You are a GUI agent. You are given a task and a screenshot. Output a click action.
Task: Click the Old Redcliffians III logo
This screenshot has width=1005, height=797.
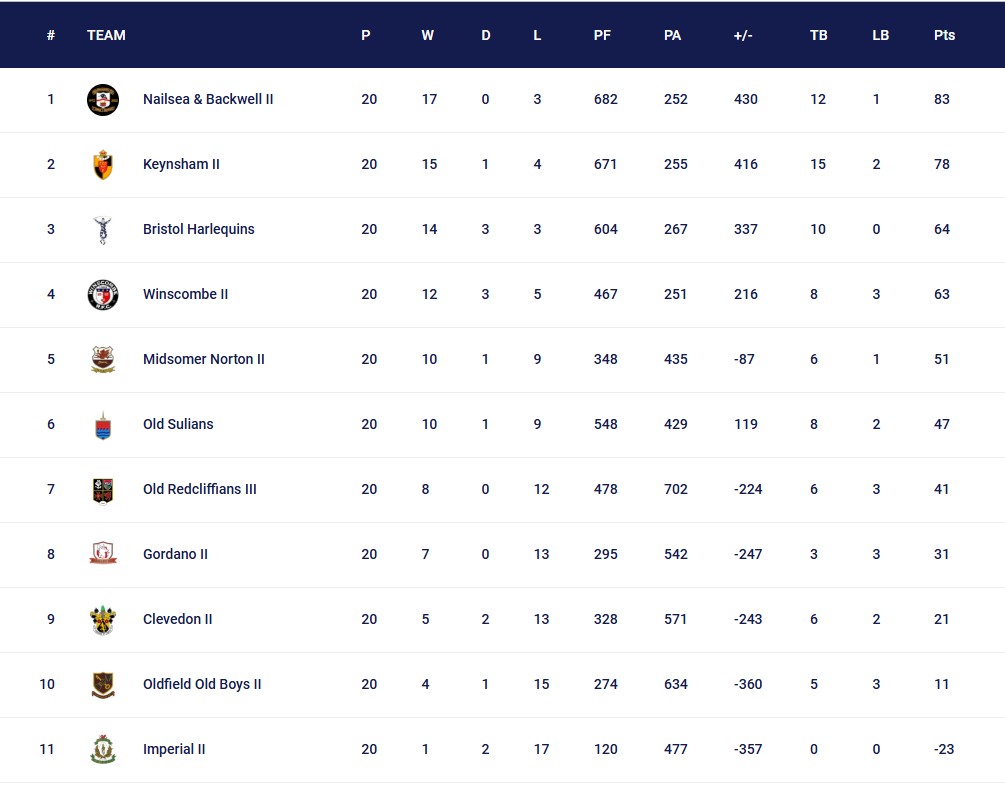(102, 490)
